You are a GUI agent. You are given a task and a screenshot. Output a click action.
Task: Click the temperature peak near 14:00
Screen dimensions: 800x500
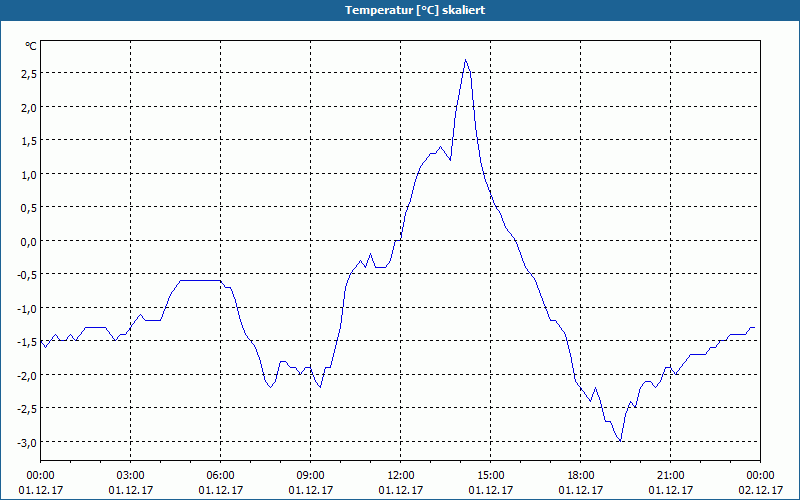click(465, 60)
